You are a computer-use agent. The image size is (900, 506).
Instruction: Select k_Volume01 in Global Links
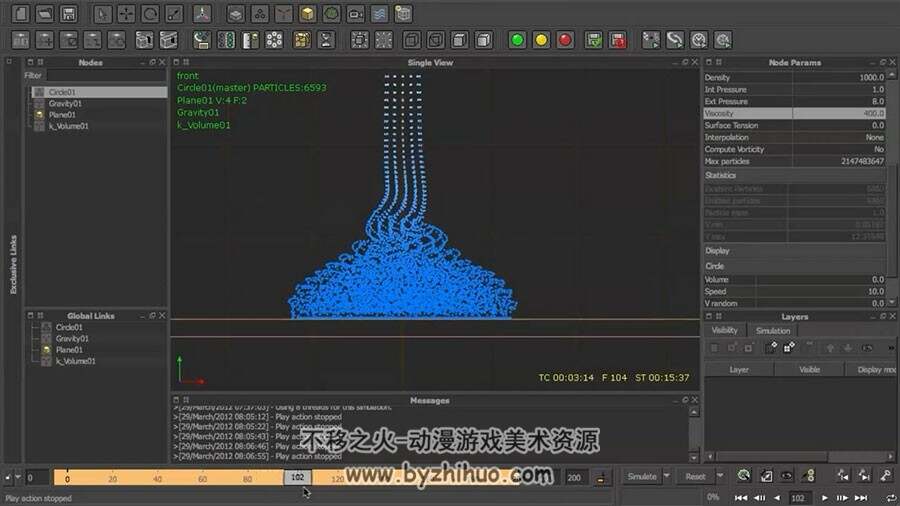point(75,361)
